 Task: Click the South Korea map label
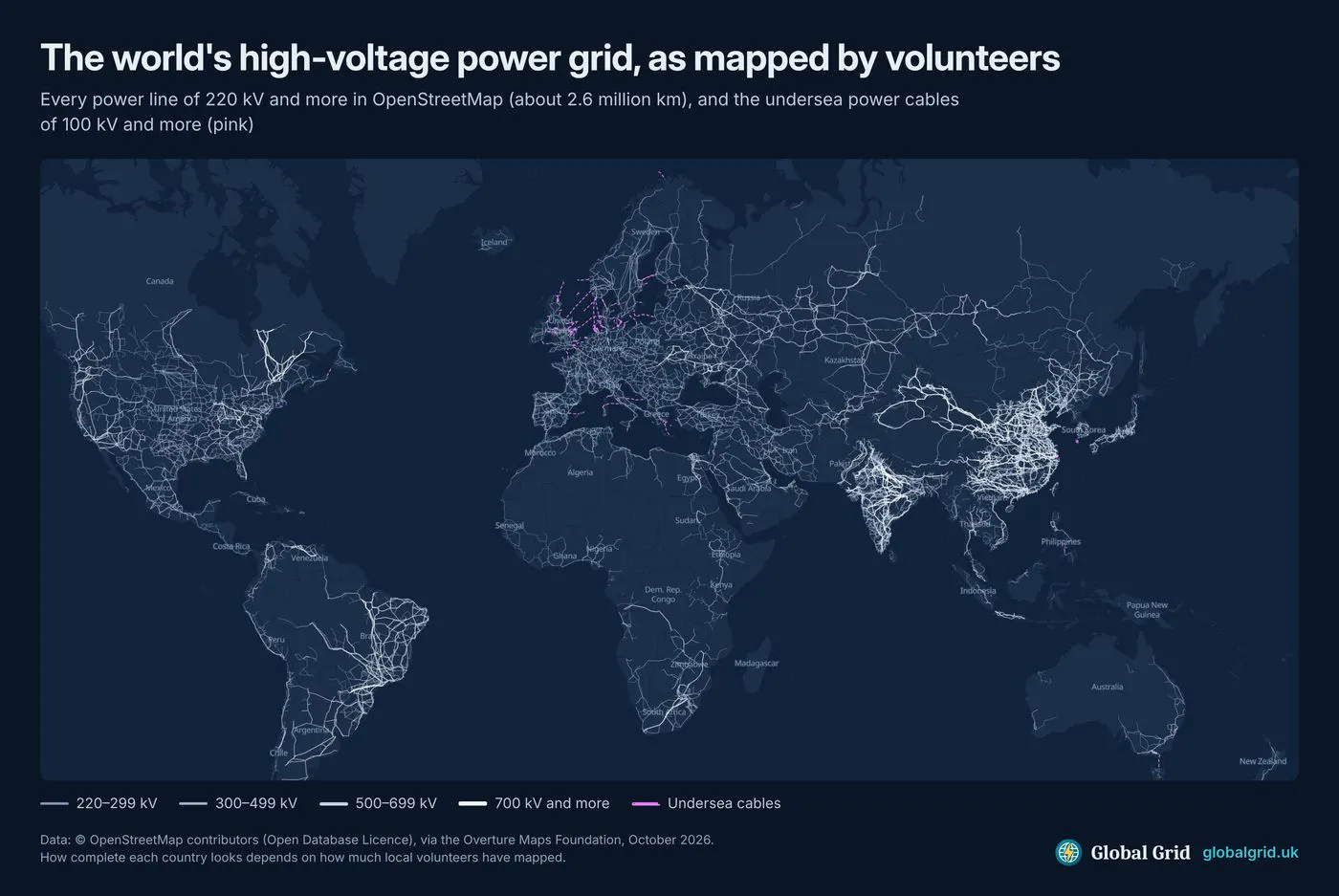pos(1084,429)
